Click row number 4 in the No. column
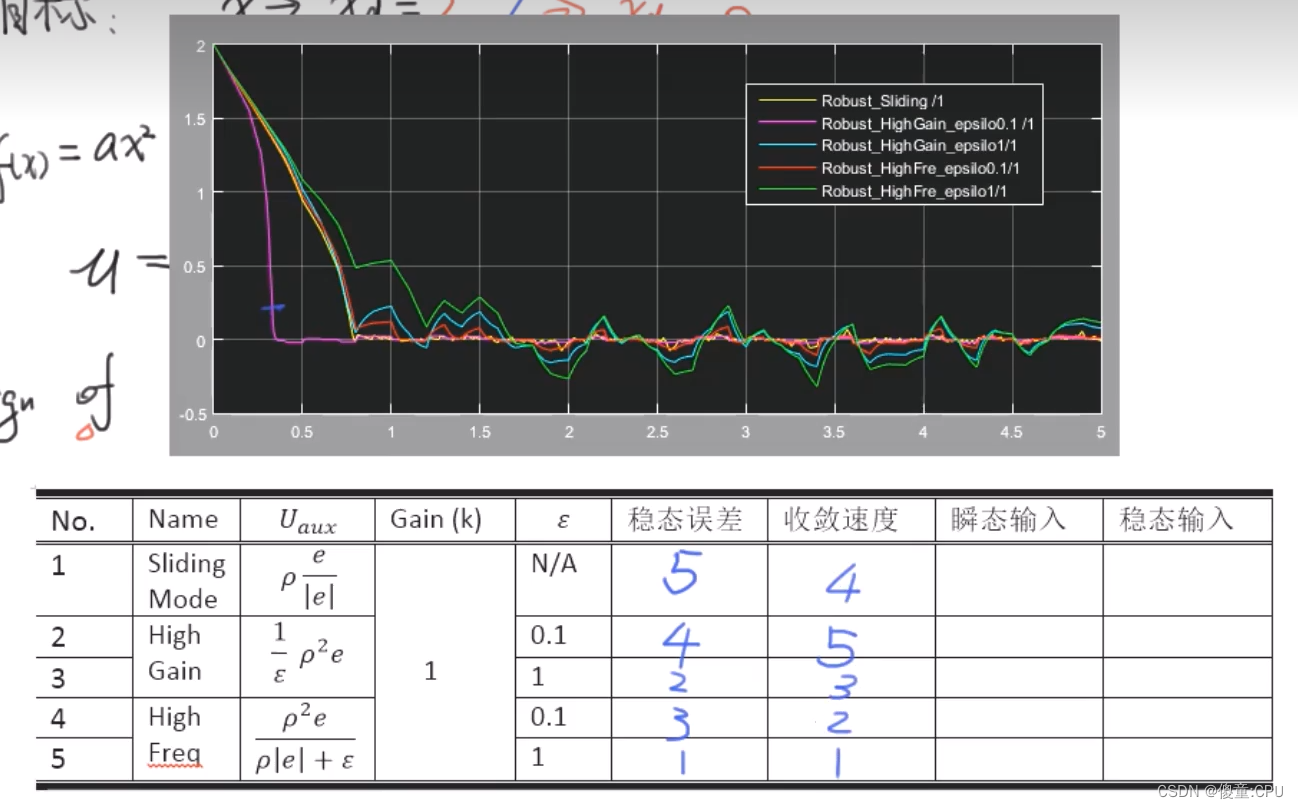The width and height of the screenshot is (1298, 809). [58, 718]
